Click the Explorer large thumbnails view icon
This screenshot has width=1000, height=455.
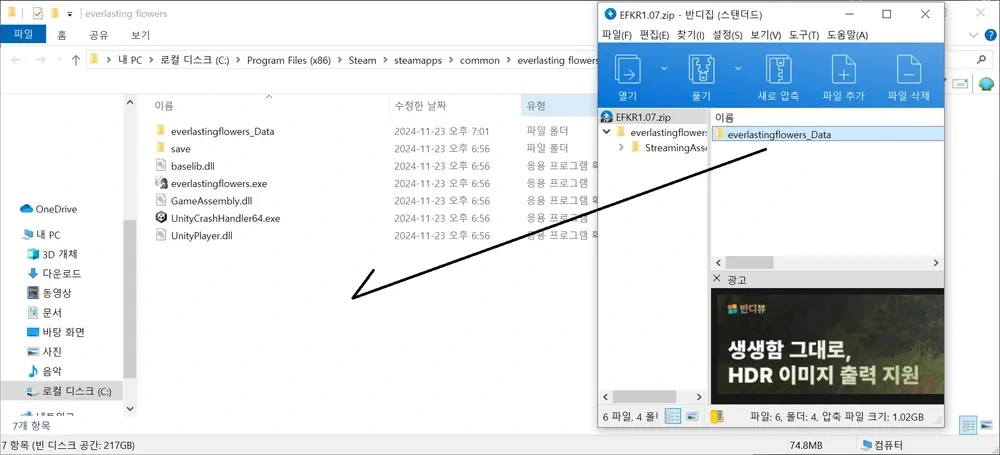(986, 425)
